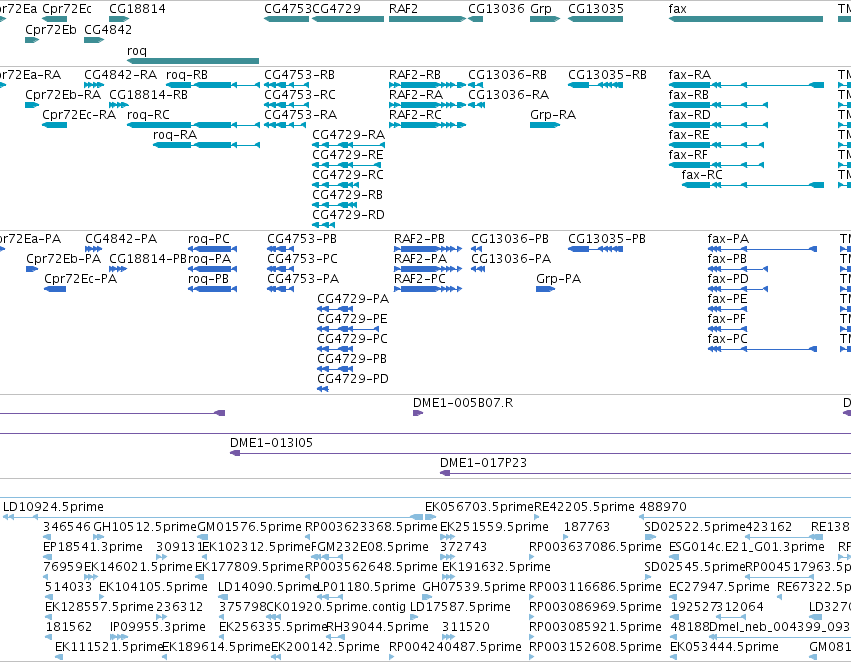Select EST EK053444.5prime
This screenshot has height=662, width=851.
click(724, 647)
